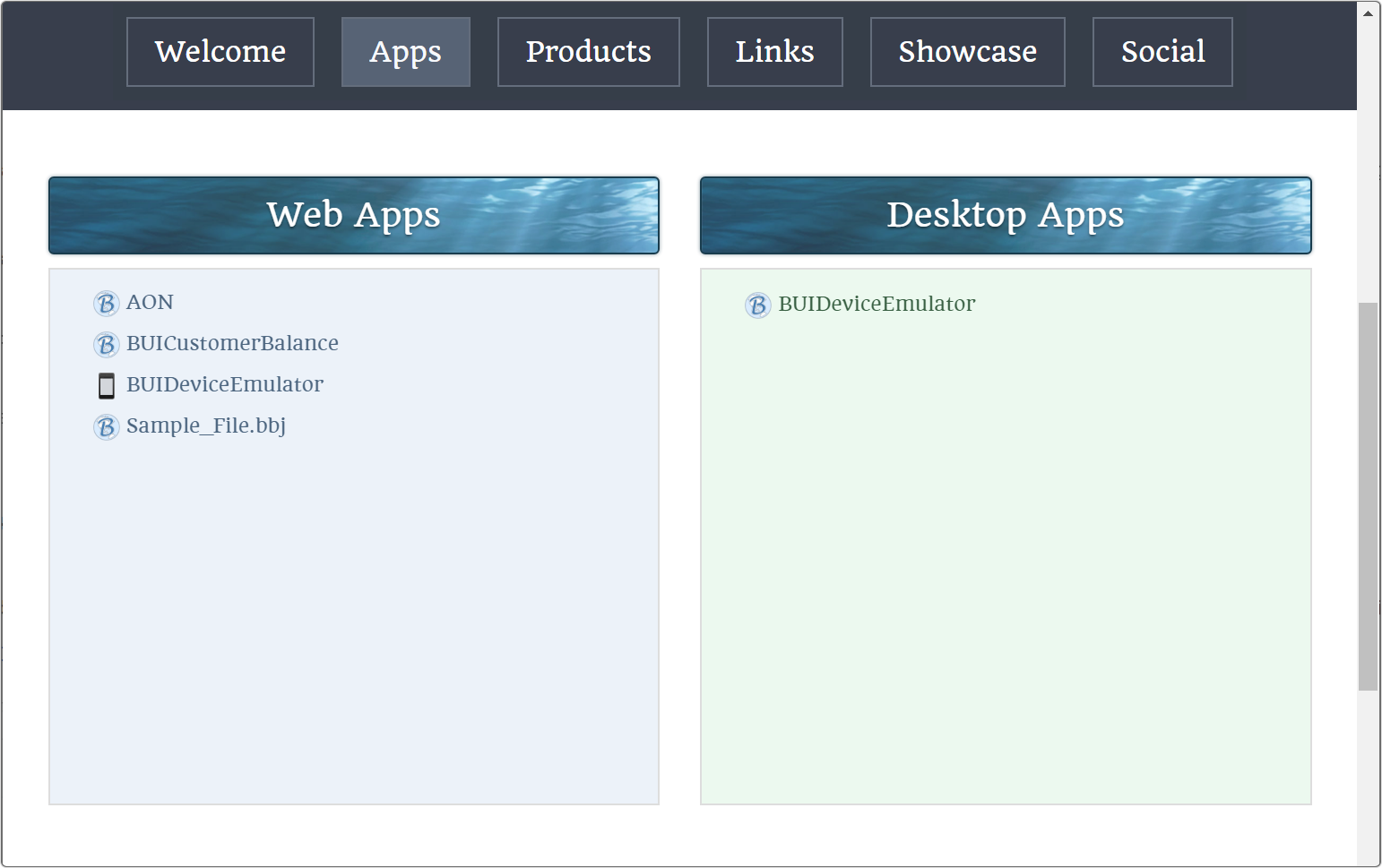
Task: Launch BUIDeviceEmulator under Desktop Apps
Action: click(x=876, y=305)
